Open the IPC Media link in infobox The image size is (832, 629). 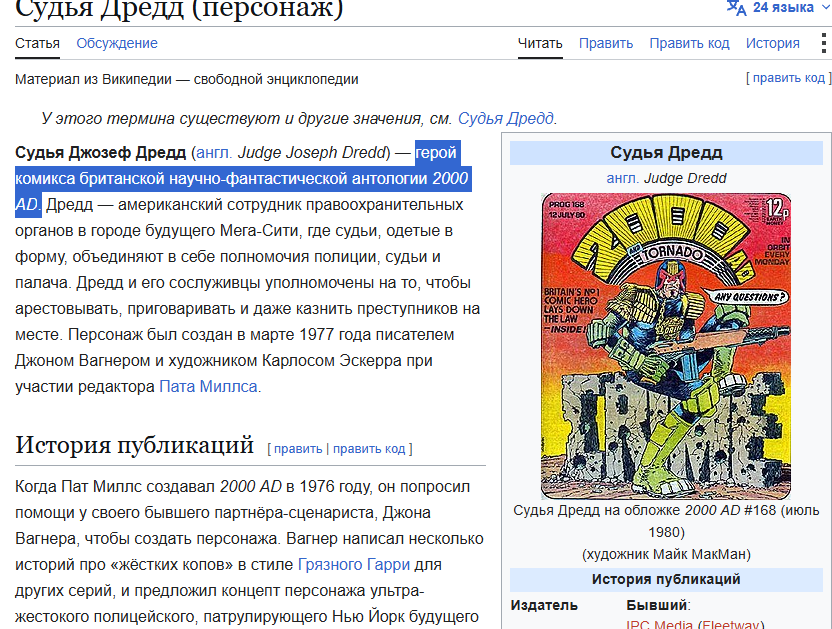click(659, 625)
